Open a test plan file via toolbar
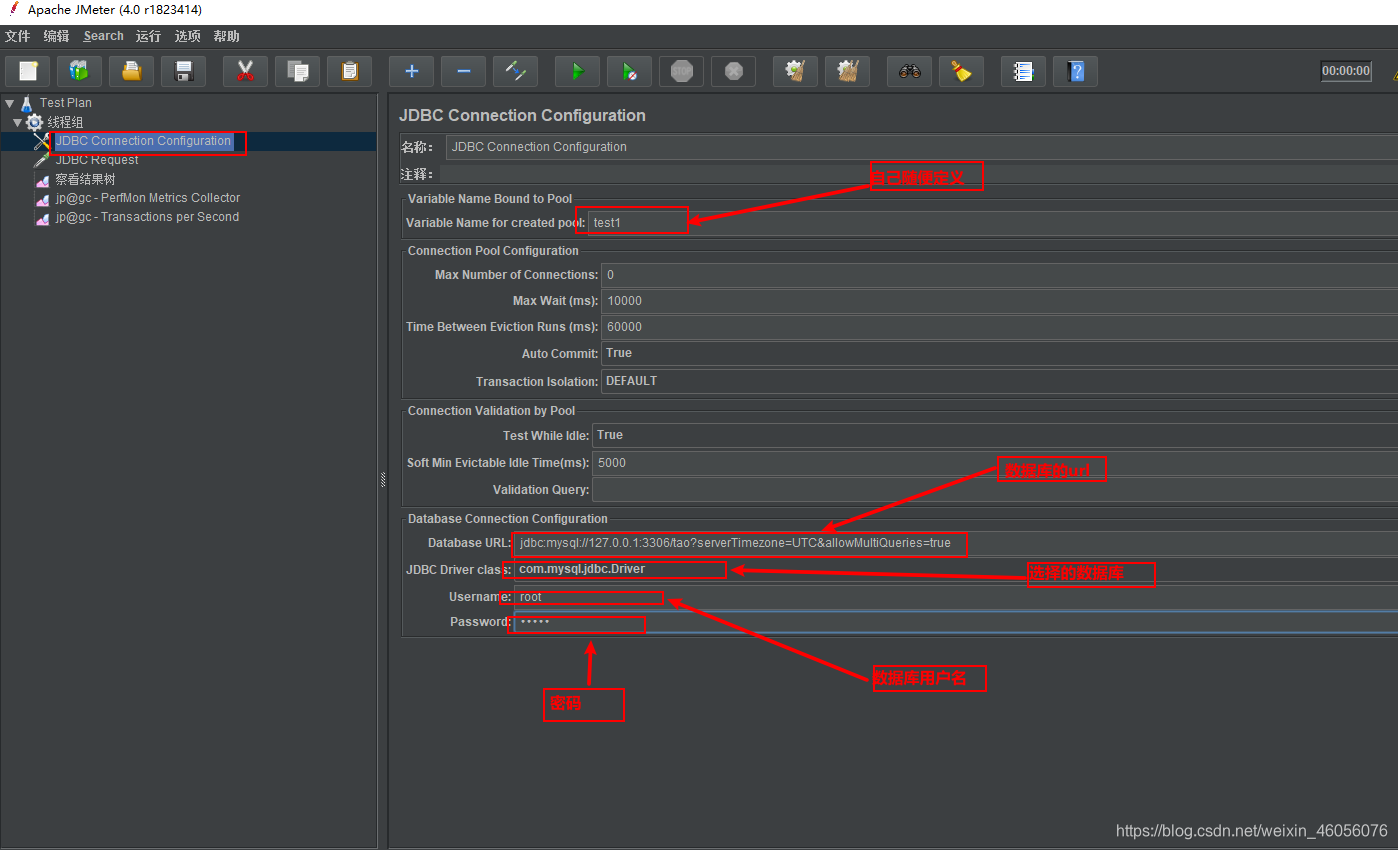 131,71
